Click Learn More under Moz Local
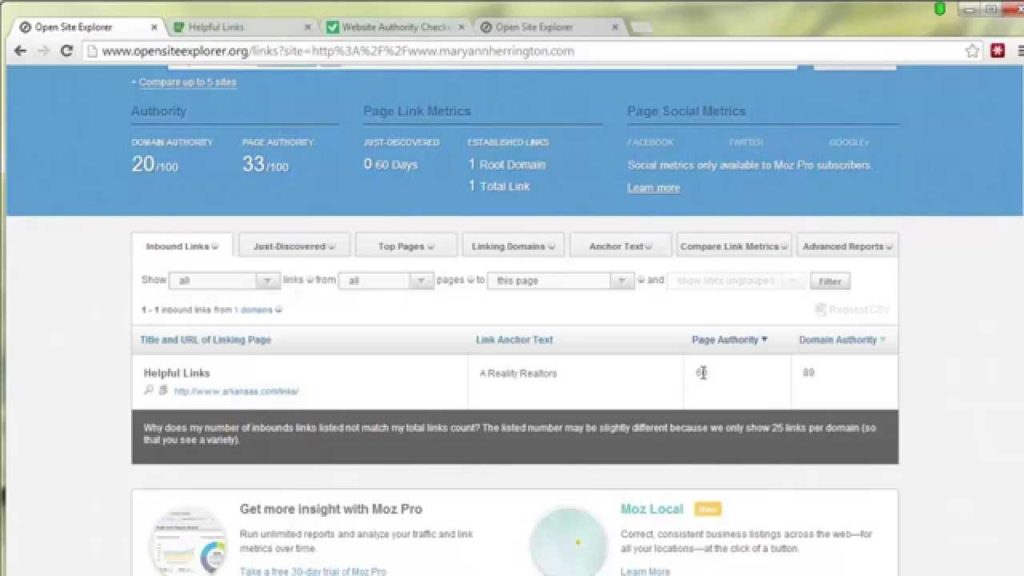The image size is (1024, 576). (645, 571)
